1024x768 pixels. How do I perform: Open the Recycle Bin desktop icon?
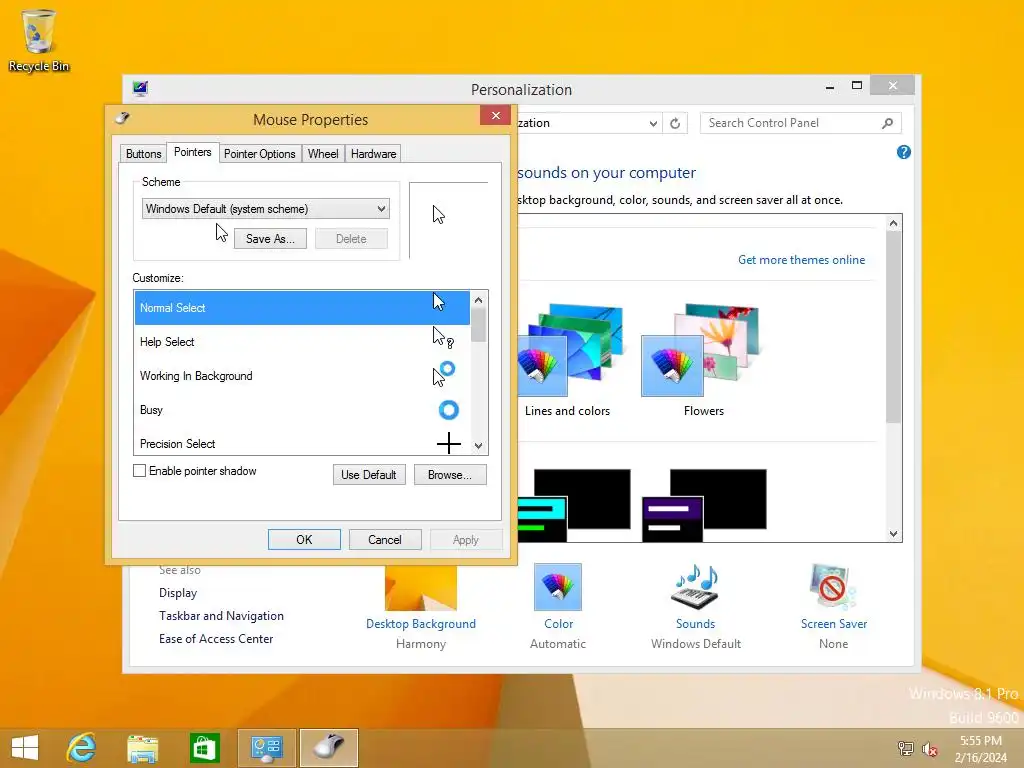tap(39, 40)
